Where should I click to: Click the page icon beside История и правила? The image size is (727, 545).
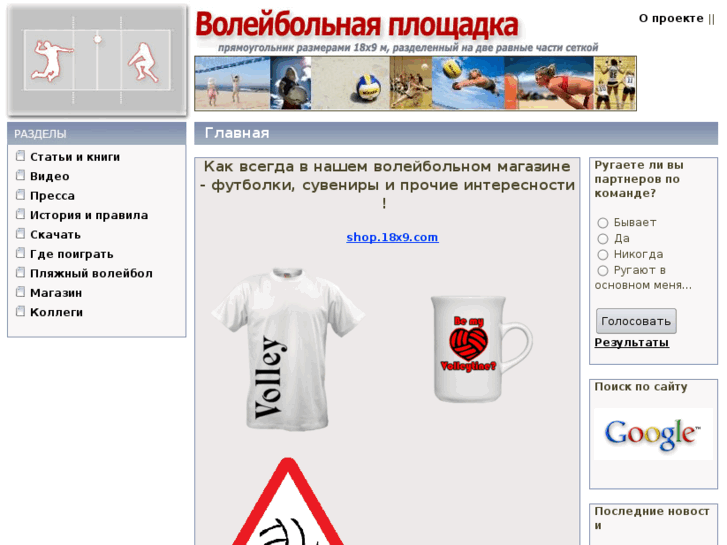tap(20, 214)
